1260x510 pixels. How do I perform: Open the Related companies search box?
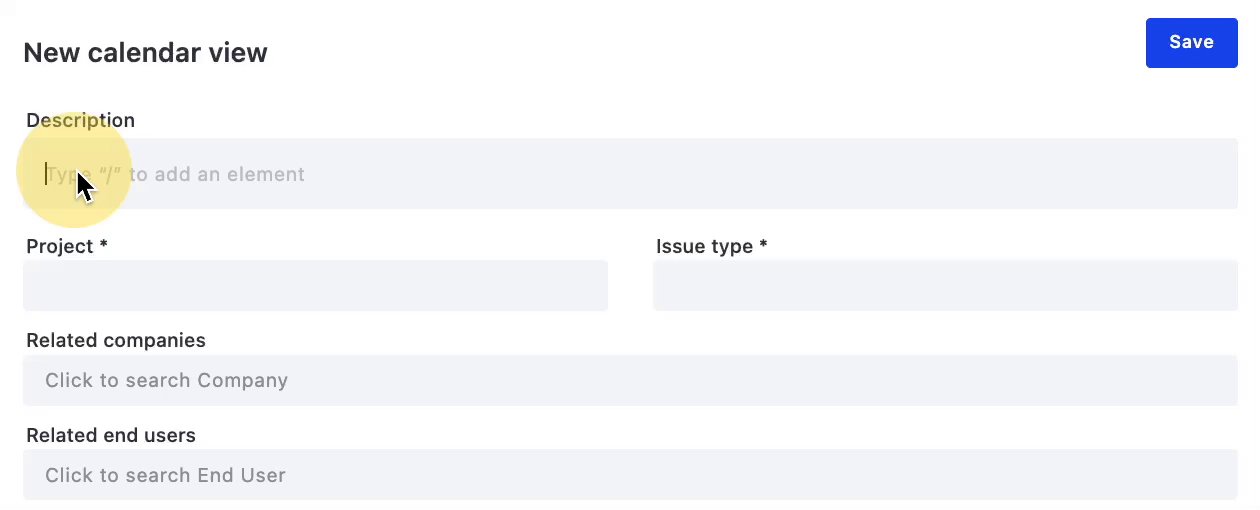(x=630, y=380)
